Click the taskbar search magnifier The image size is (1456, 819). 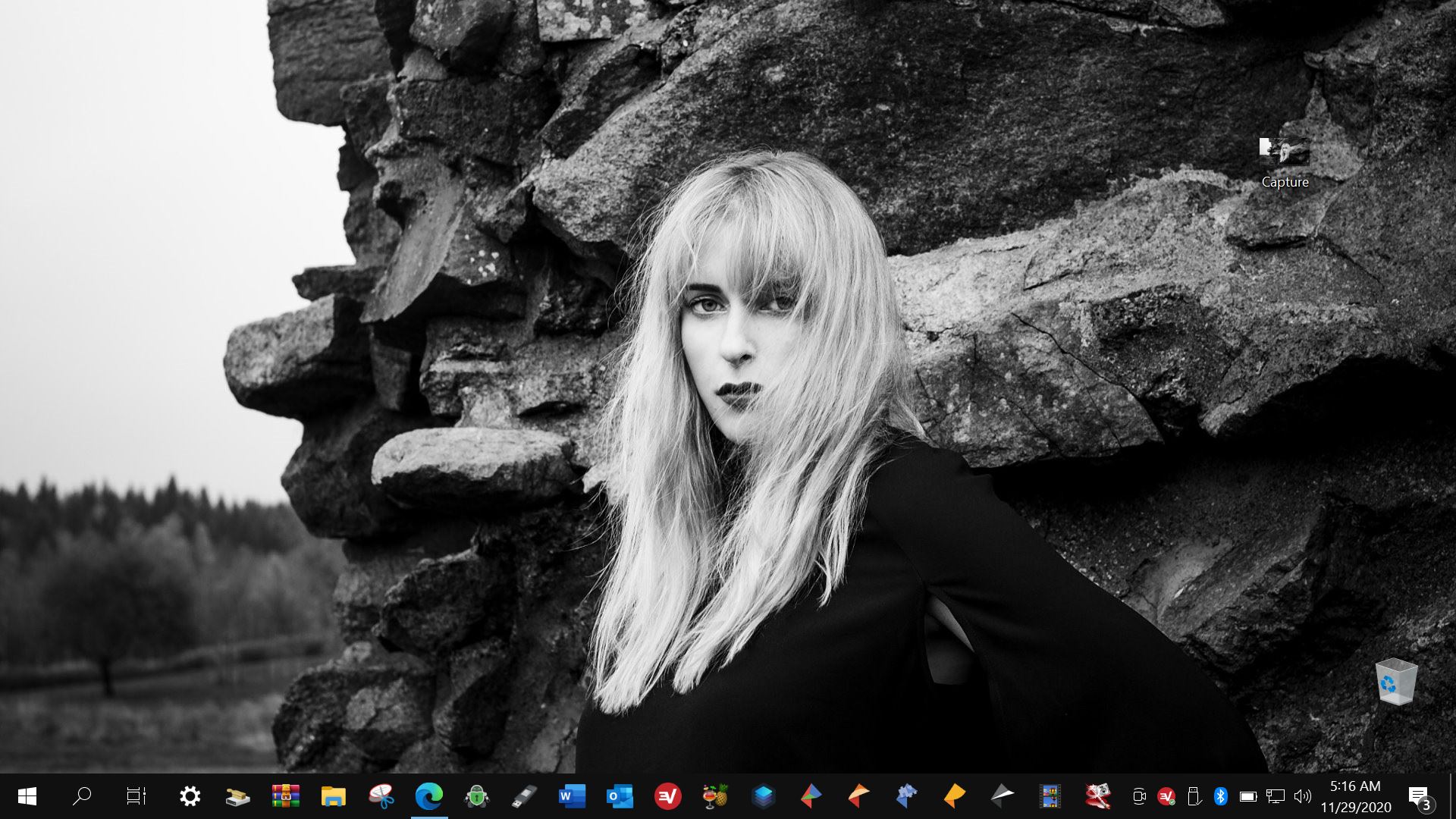pos(82,796)
